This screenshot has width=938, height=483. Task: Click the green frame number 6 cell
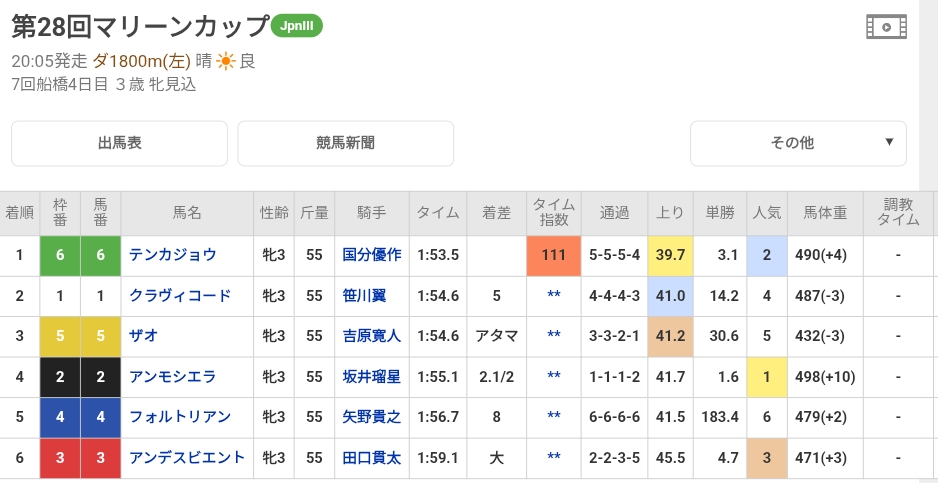coord(60,255)
